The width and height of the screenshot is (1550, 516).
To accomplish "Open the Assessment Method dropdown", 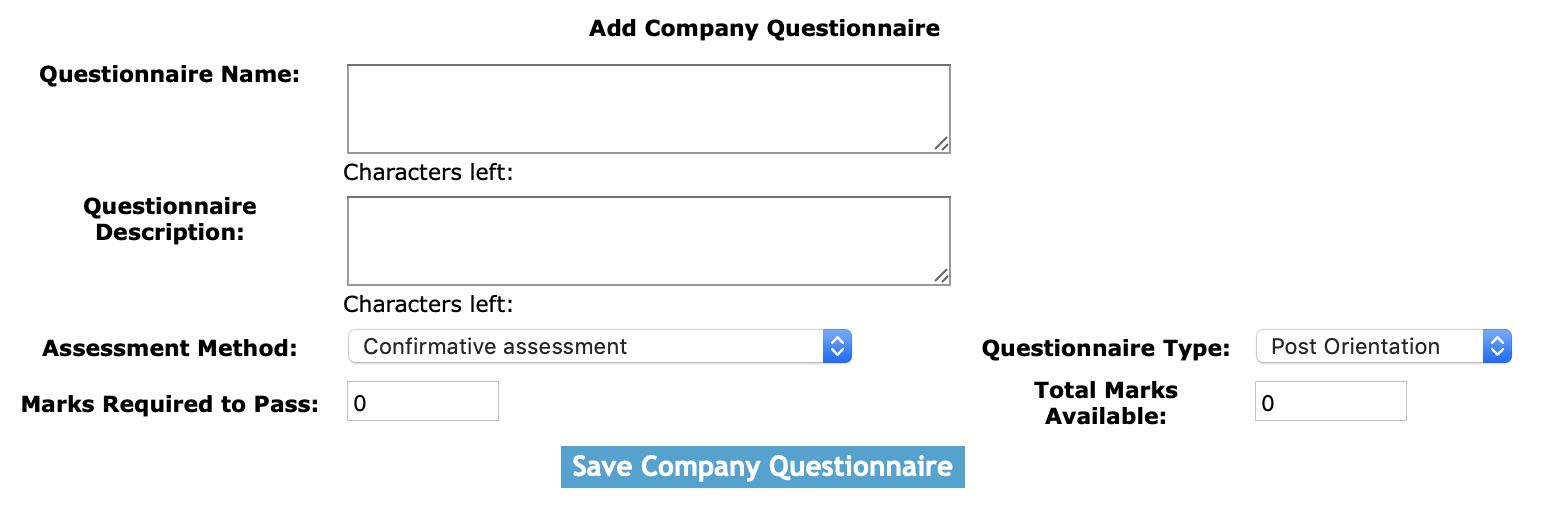I will [x=585, y=347].
